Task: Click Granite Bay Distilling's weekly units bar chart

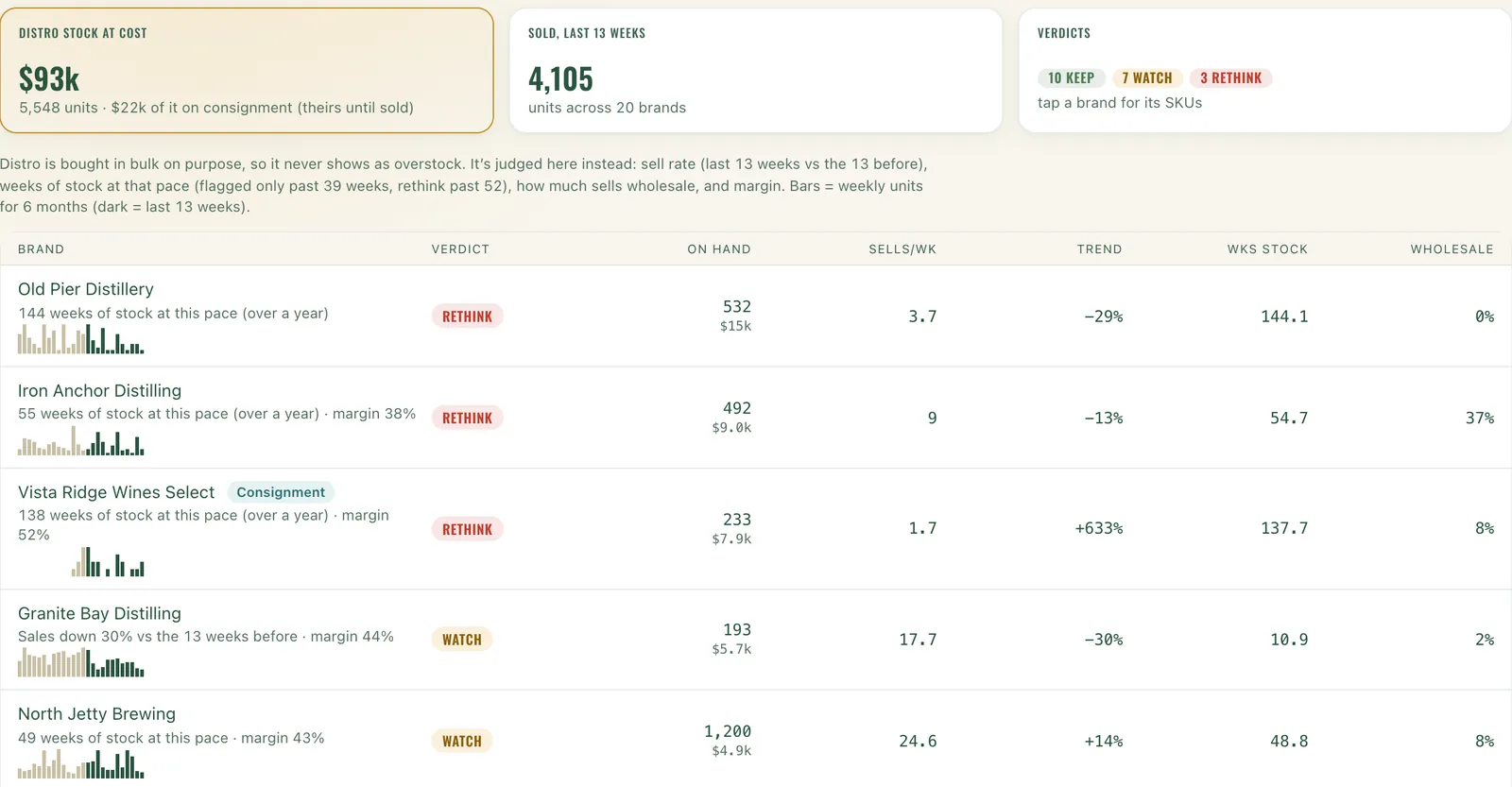Action: [81, 662]
